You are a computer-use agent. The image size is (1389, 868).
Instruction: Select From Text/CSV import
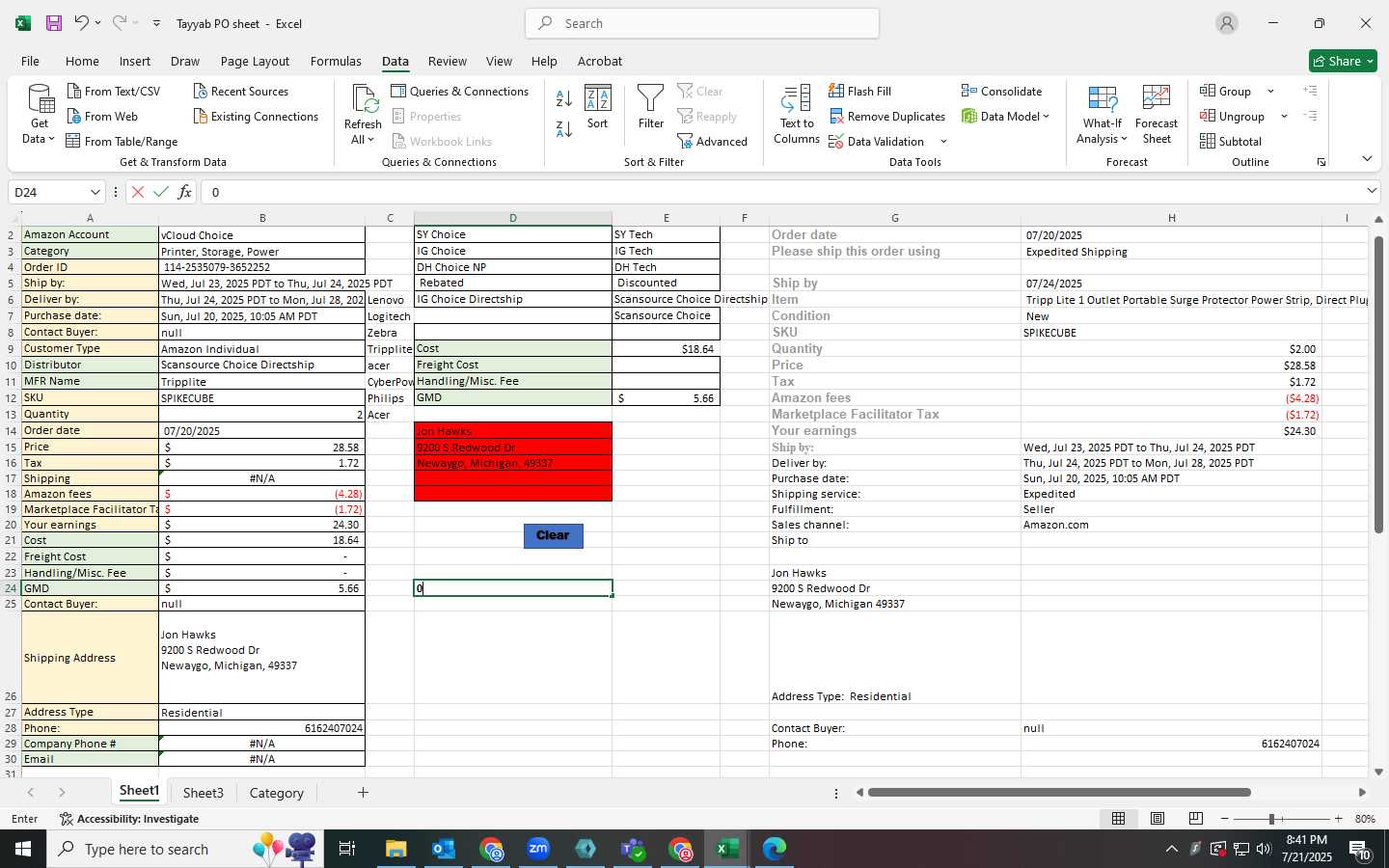click(x=113, y=91)
